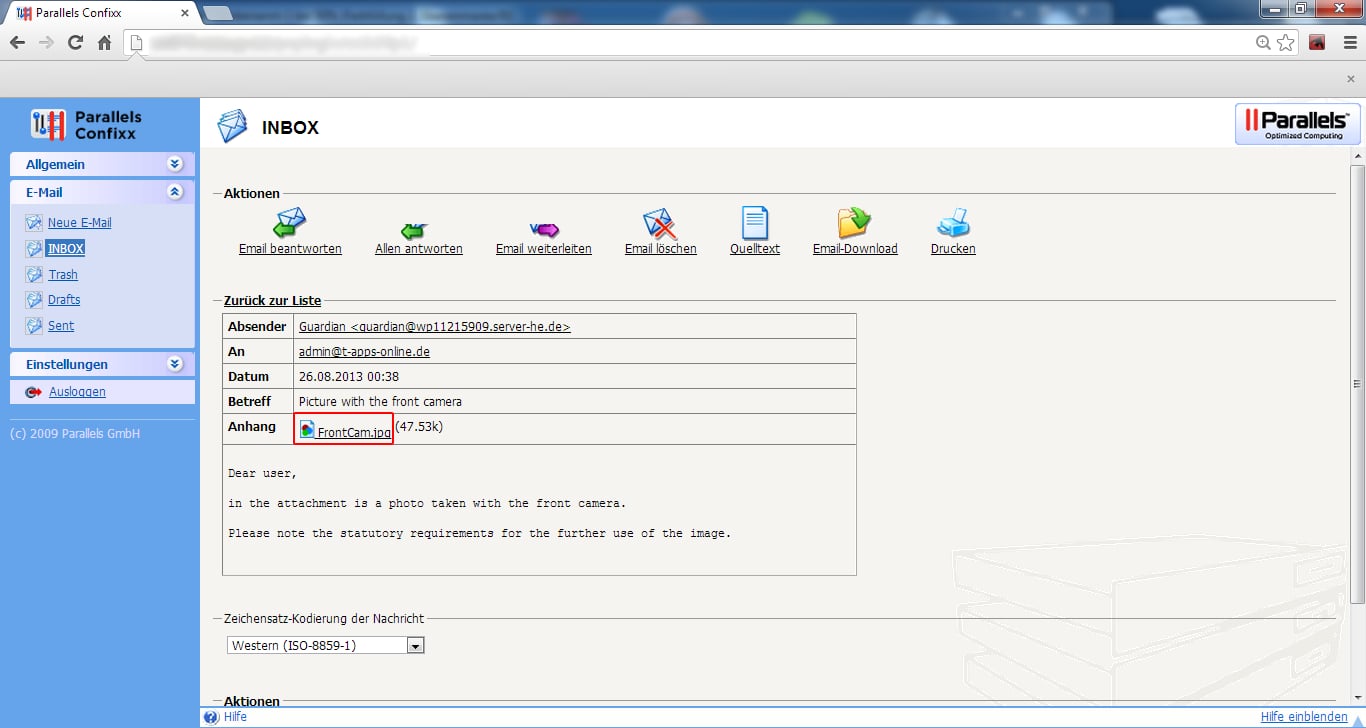Select the Parallels Confixx browser tab
The height and width of the screenshot is (728, 1366).
point(100,12)
